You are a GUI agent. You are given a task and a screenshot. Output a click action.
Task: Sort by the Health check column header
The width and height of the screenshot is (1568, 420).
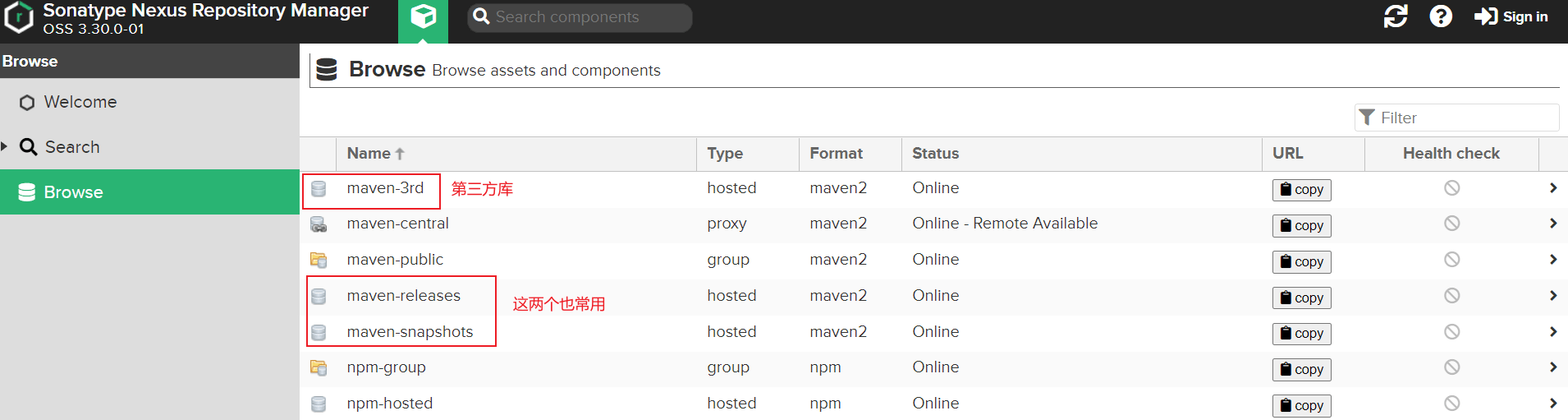[1451, 154]
